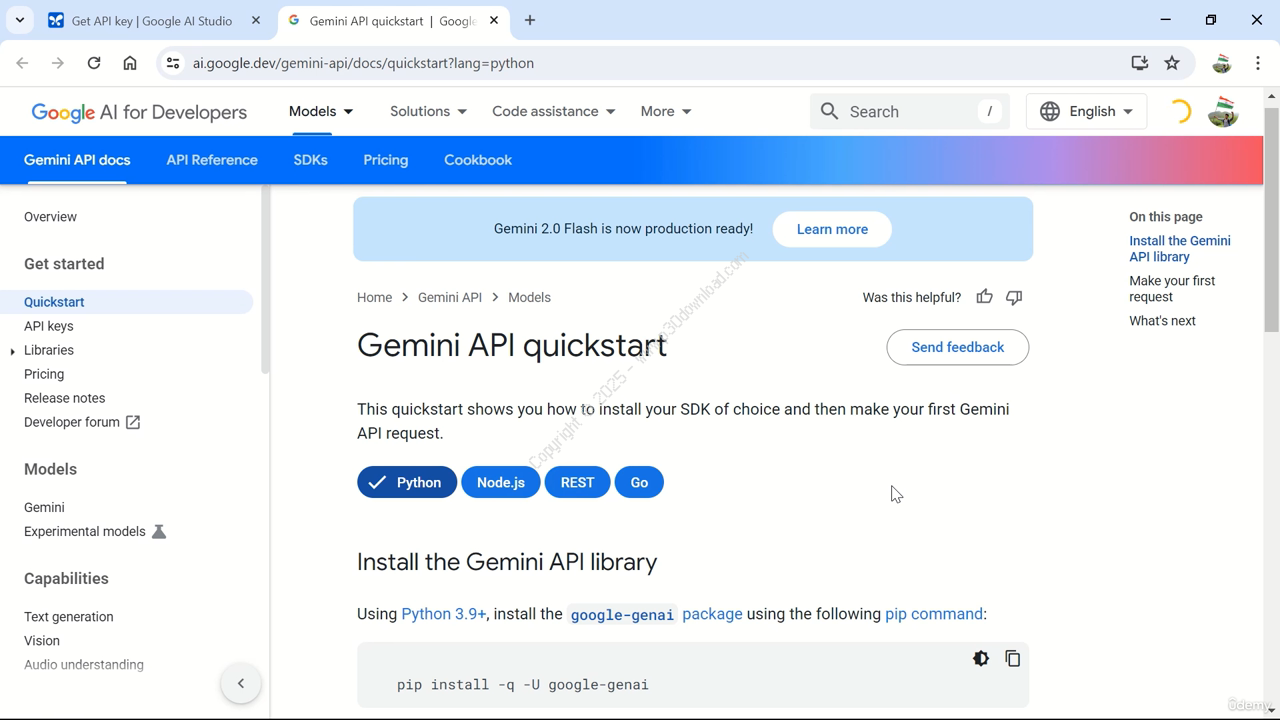This screenshot has width=1280, height=720.
Task: Jump to What's next section
Action: click(1162, 321)
